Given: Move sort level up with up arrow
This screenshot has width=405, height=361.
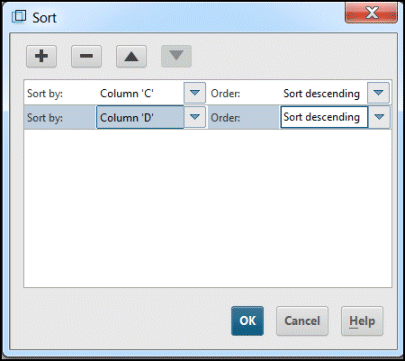Looking at the screenshot, I should point(131,56).
